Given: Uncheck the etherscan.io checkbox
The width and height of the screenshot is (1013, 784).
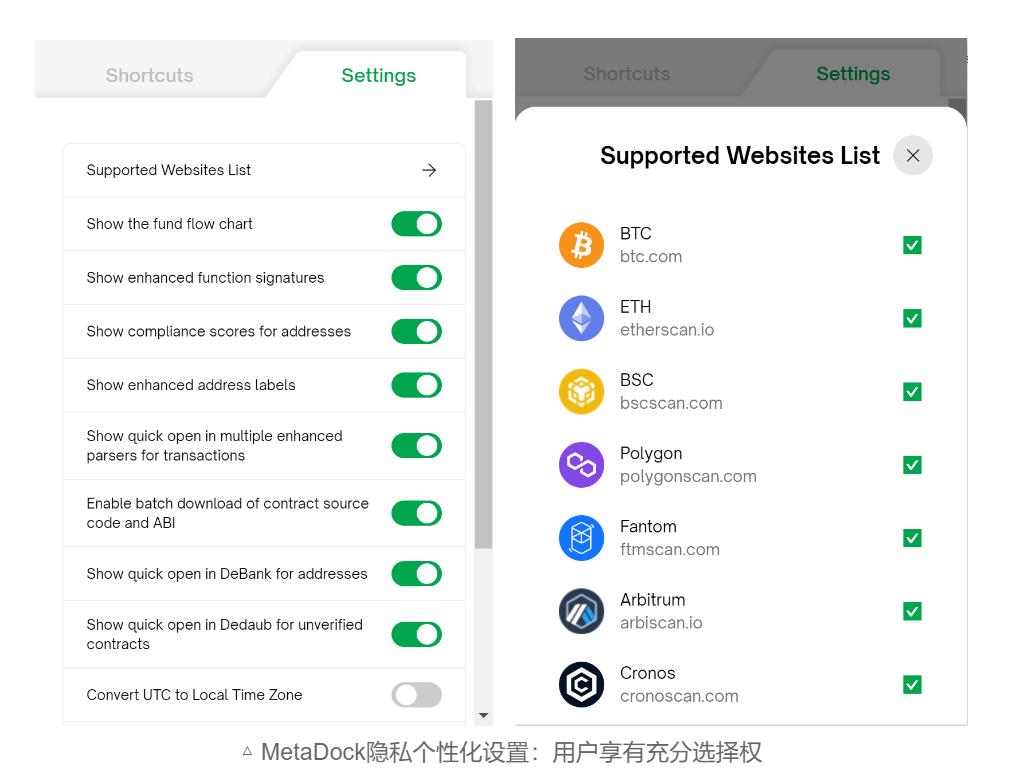Looking at the screenshot, I should (912, 318).
